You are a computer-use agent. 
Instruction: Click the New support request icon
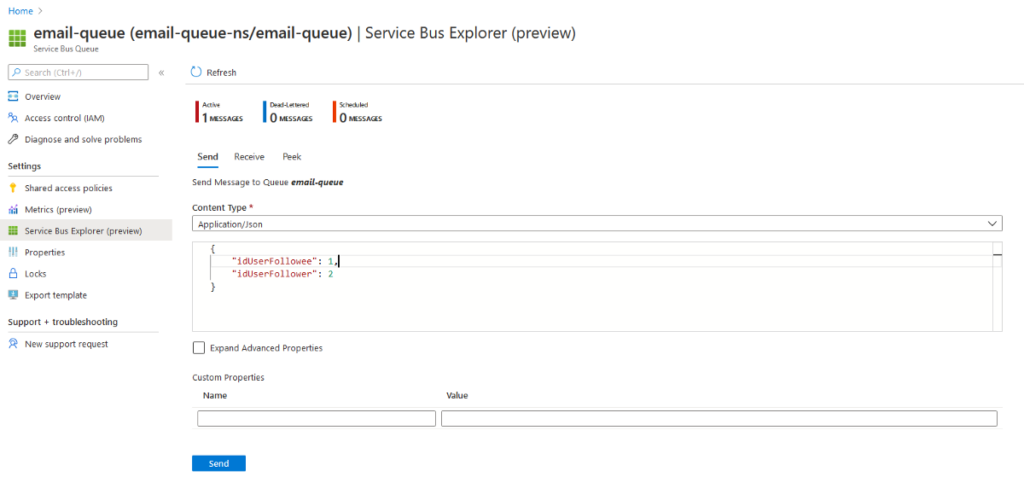click(13, 344)
